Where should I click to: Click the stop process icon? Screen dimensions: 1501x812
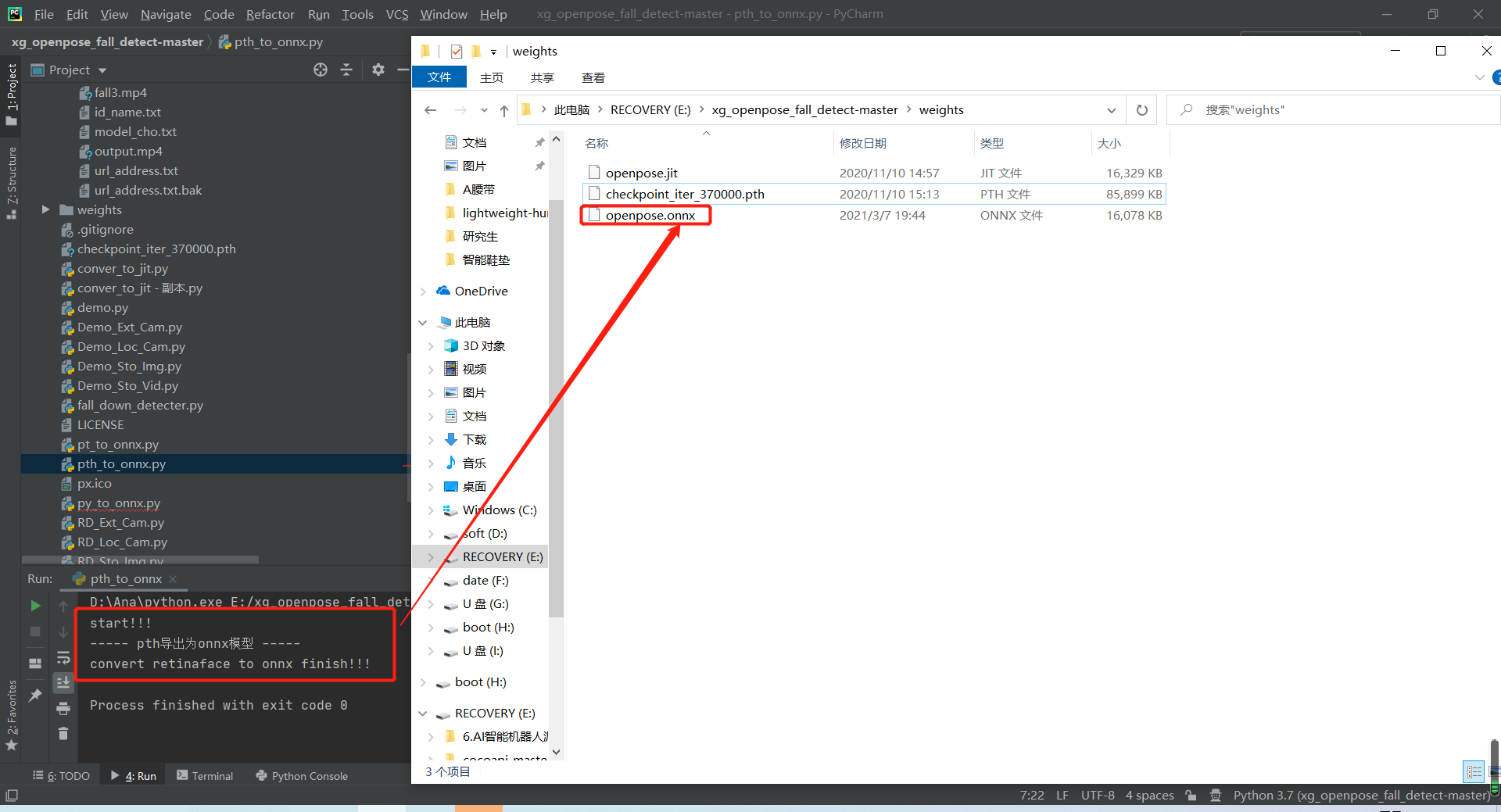(34, 631)
